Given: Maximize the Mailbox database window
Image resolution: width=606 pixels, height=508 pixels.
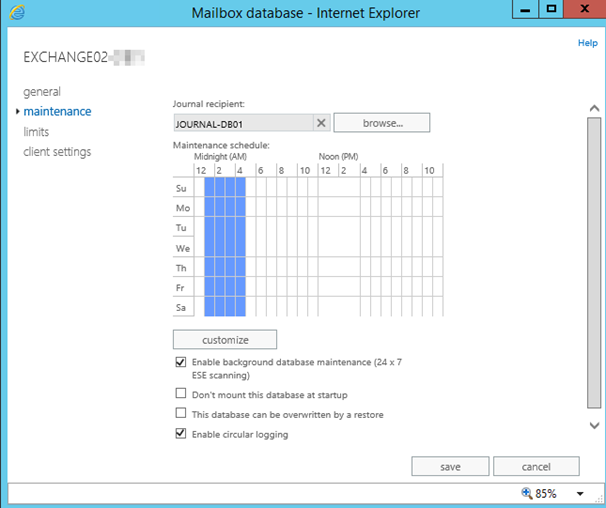Looking at the screenshot, I should pyautogui.click(x=551, y=9).
